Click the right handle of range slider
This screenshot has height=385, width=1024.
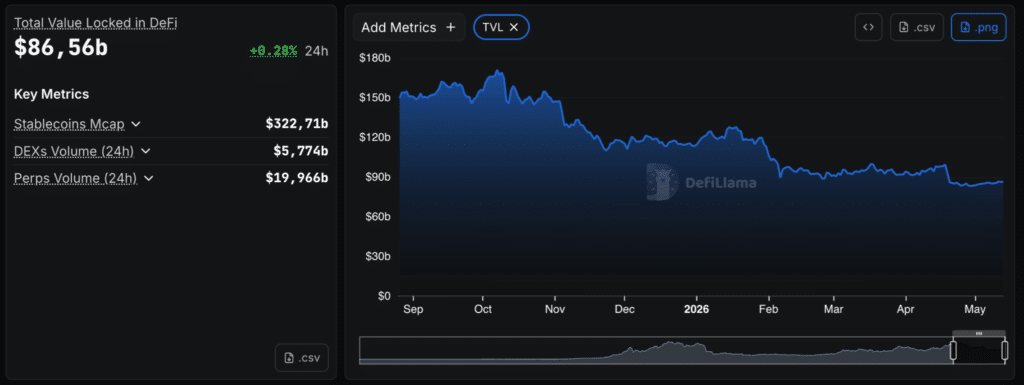[1004, 350]
